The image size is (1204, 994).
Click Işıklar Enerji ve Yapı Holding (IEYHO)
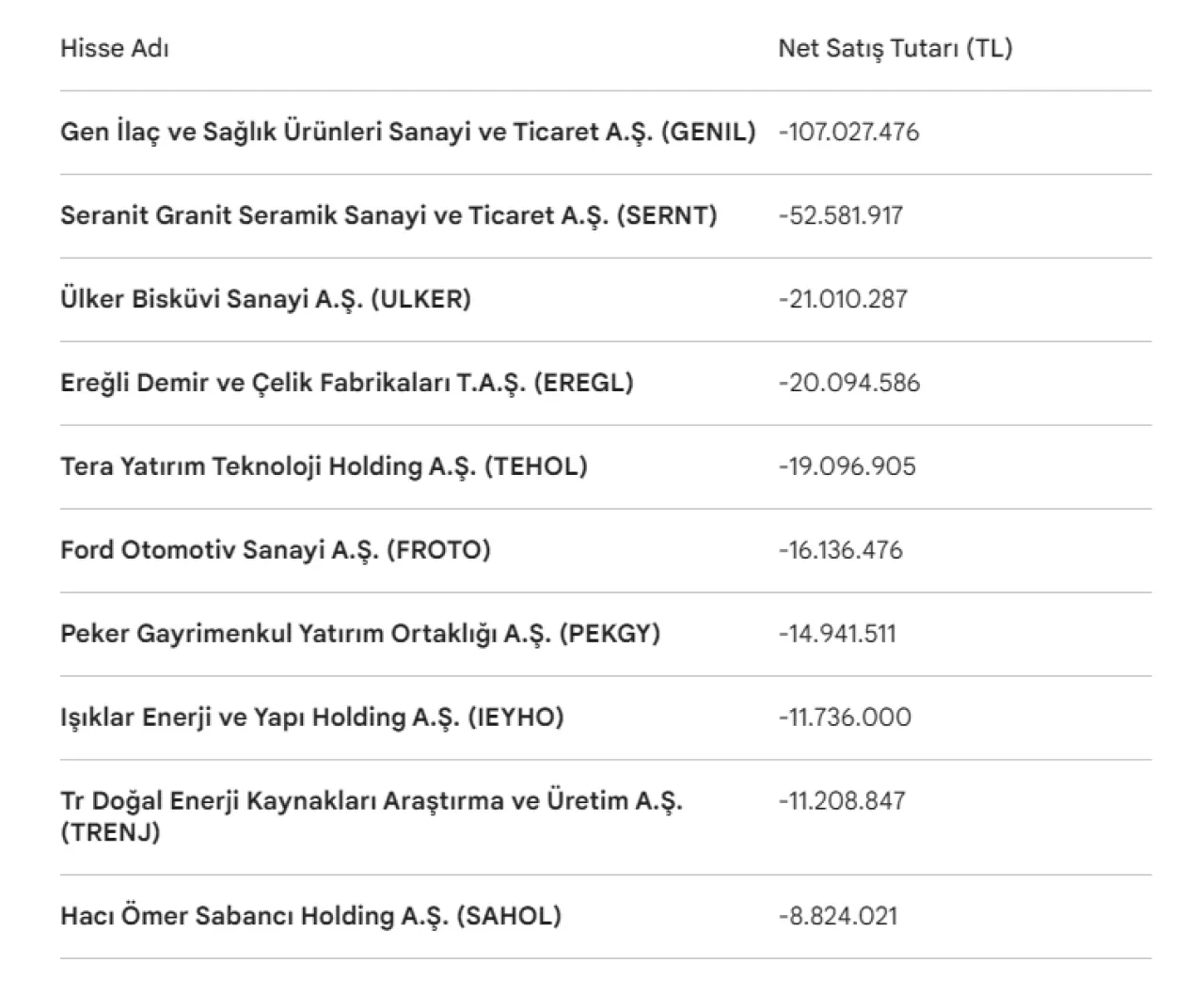click(x=311, y=718)
